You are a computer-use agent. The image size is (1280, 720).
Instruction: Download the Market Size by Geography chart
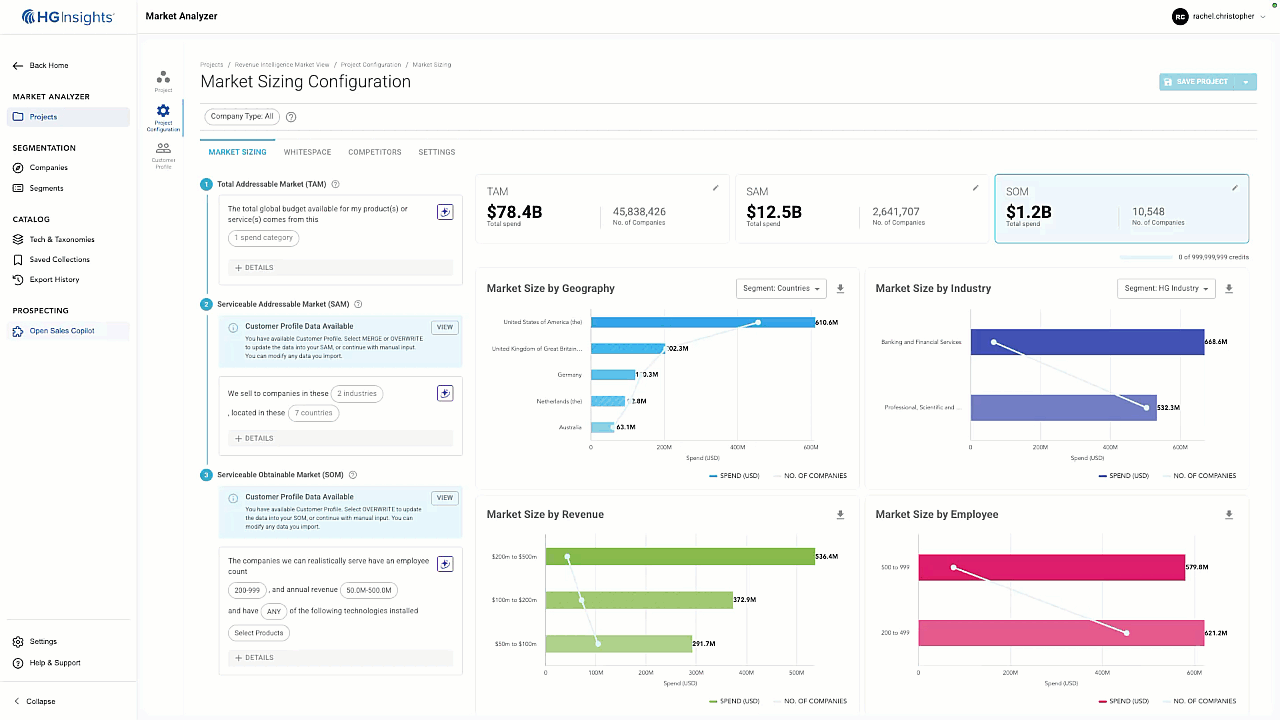point(840,289)
